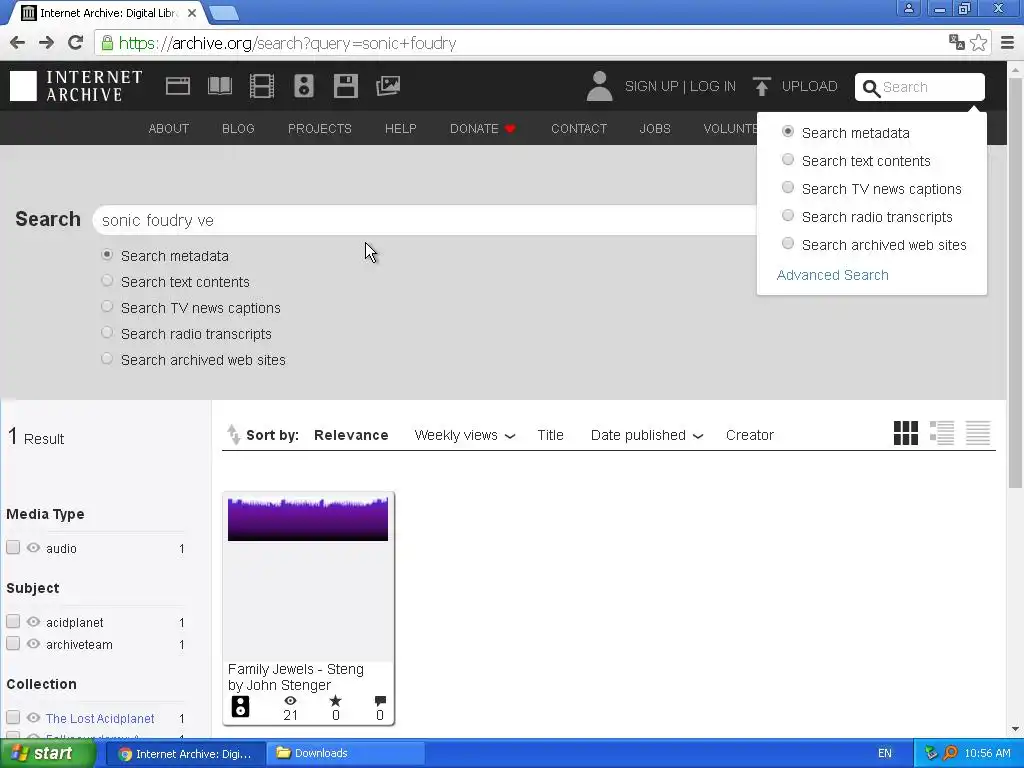
Task: Click the browser address bar
Action: click(522, 43)
